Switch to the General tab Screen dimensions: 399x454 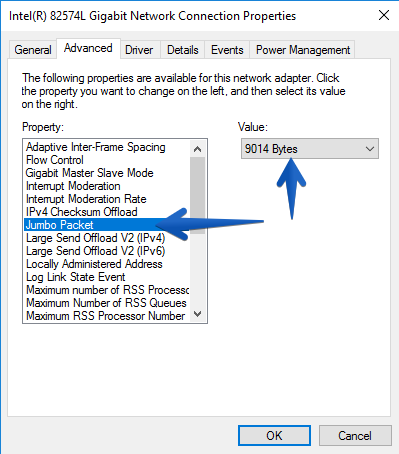[33, 50]
